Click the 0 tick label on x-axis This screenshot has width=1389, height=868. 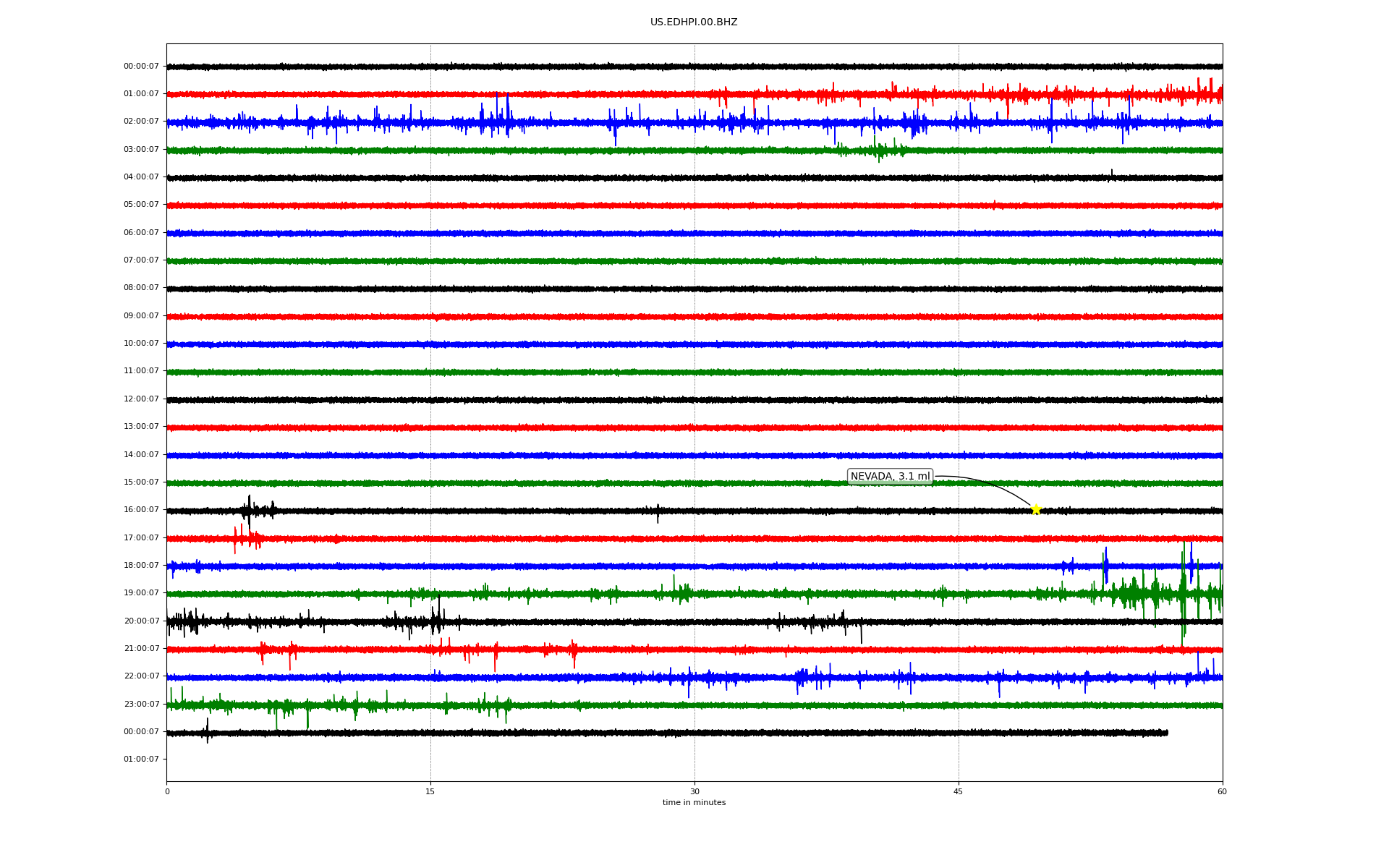coord(167,791)
